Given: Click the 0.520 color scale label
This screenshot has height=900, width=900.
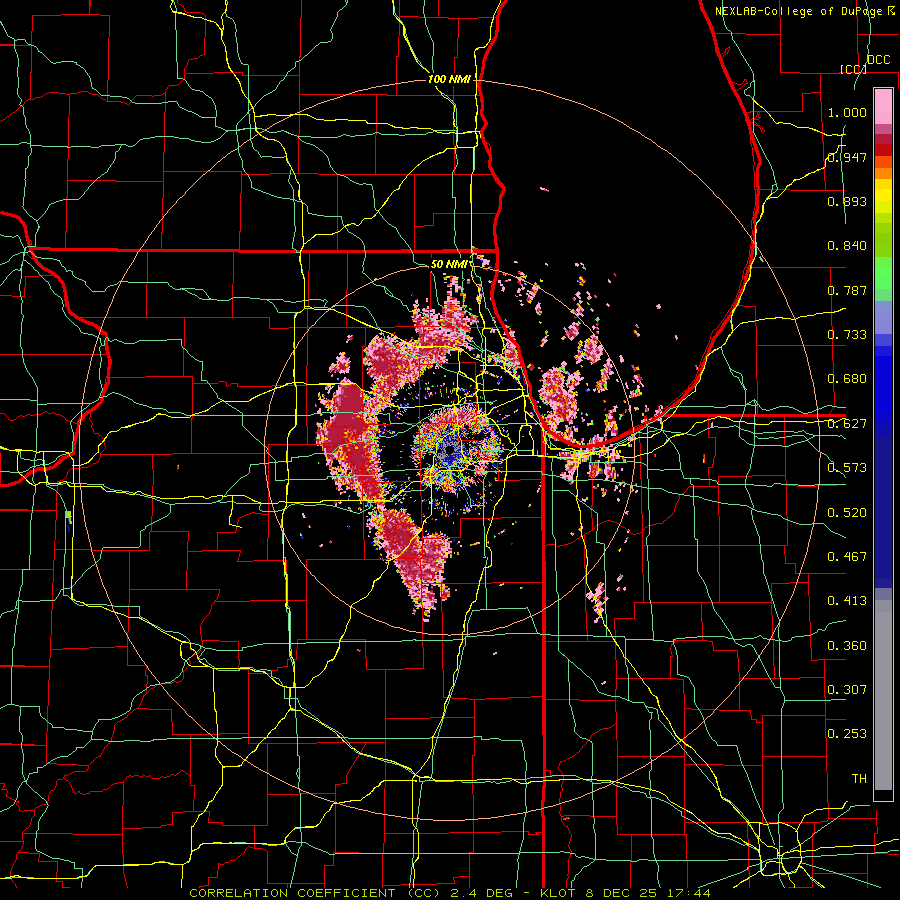Looking at the screenshot, I should [x=847, y=512].
